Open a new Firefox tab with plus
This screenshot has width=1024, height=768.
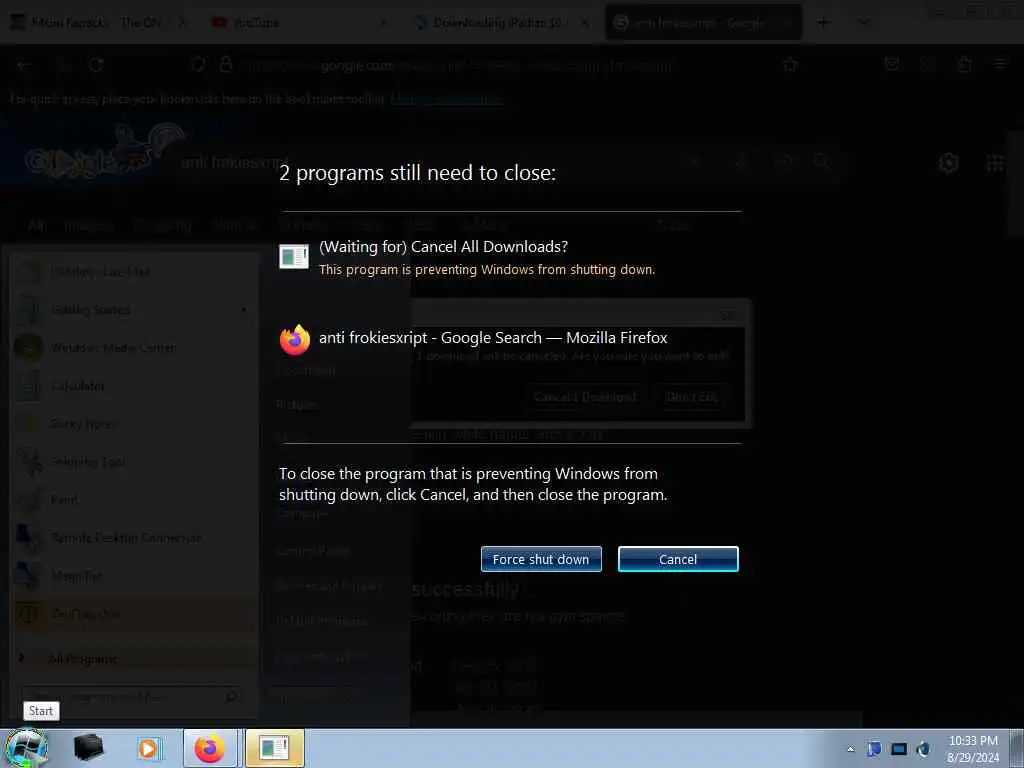pos(824,23)
